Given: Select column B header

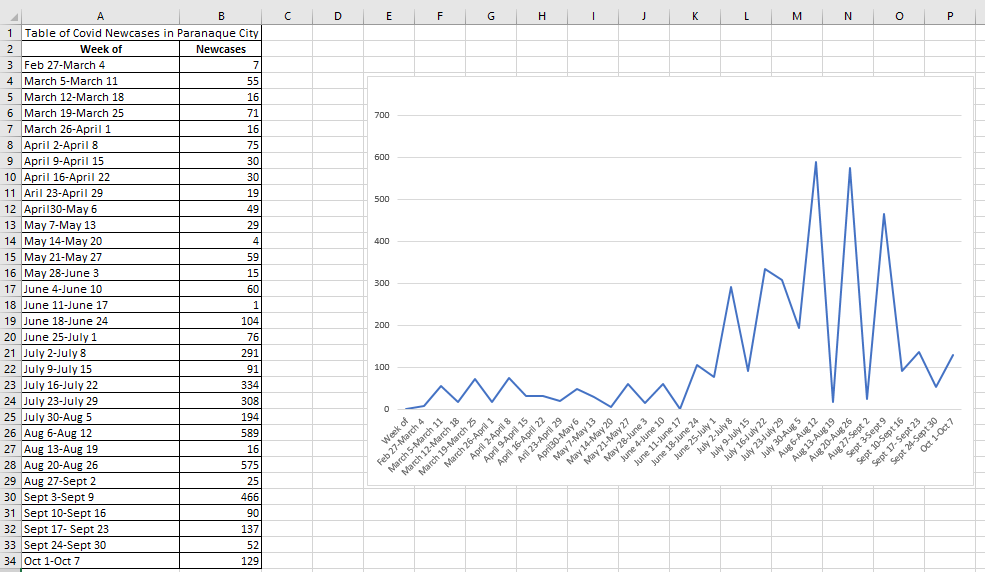Looking at the screenshot, I should pyautogui.click(x=220, y=16).
